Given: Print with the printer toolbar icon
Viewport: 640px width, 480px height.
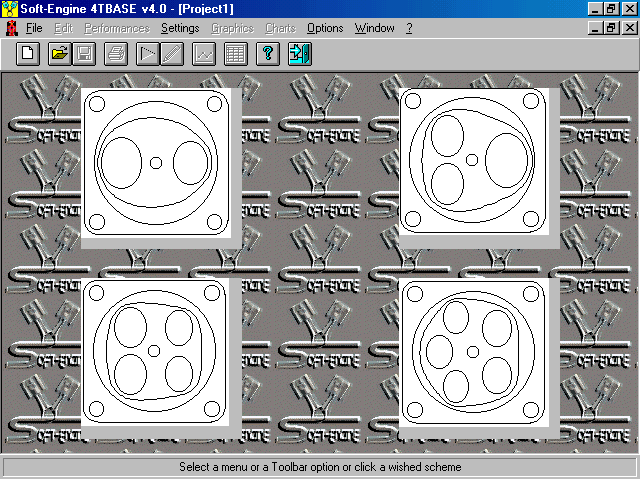Looking at the screenshot, I should click(116, 54).
